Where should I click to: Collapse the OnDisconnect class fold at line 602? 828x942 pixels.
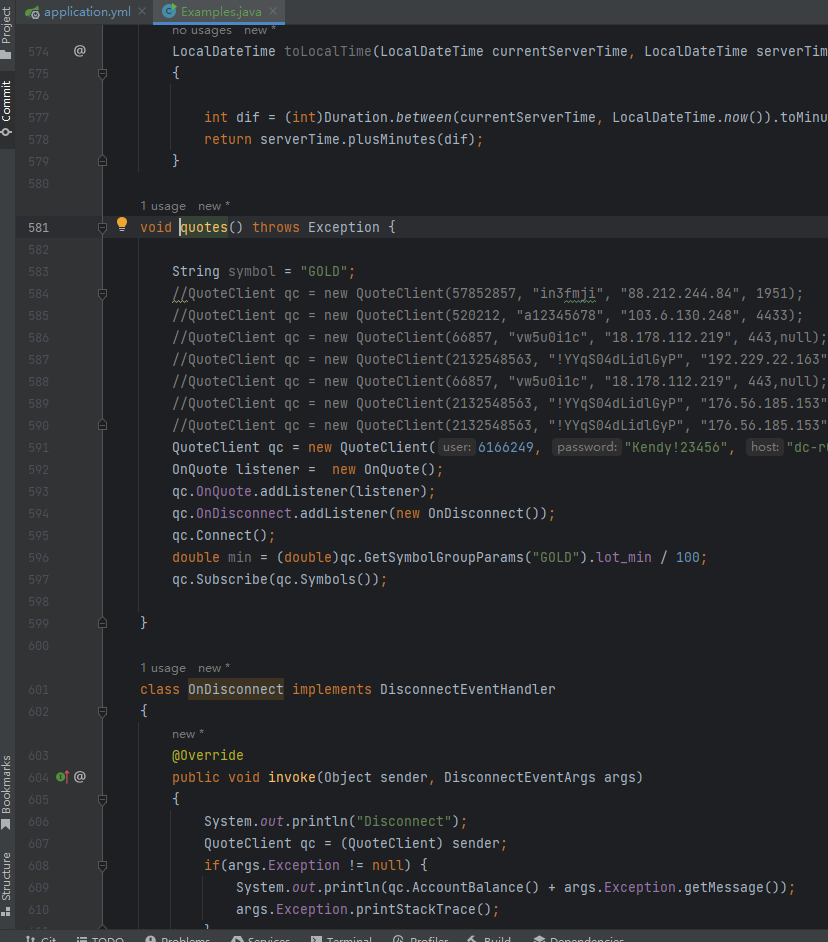102,712
